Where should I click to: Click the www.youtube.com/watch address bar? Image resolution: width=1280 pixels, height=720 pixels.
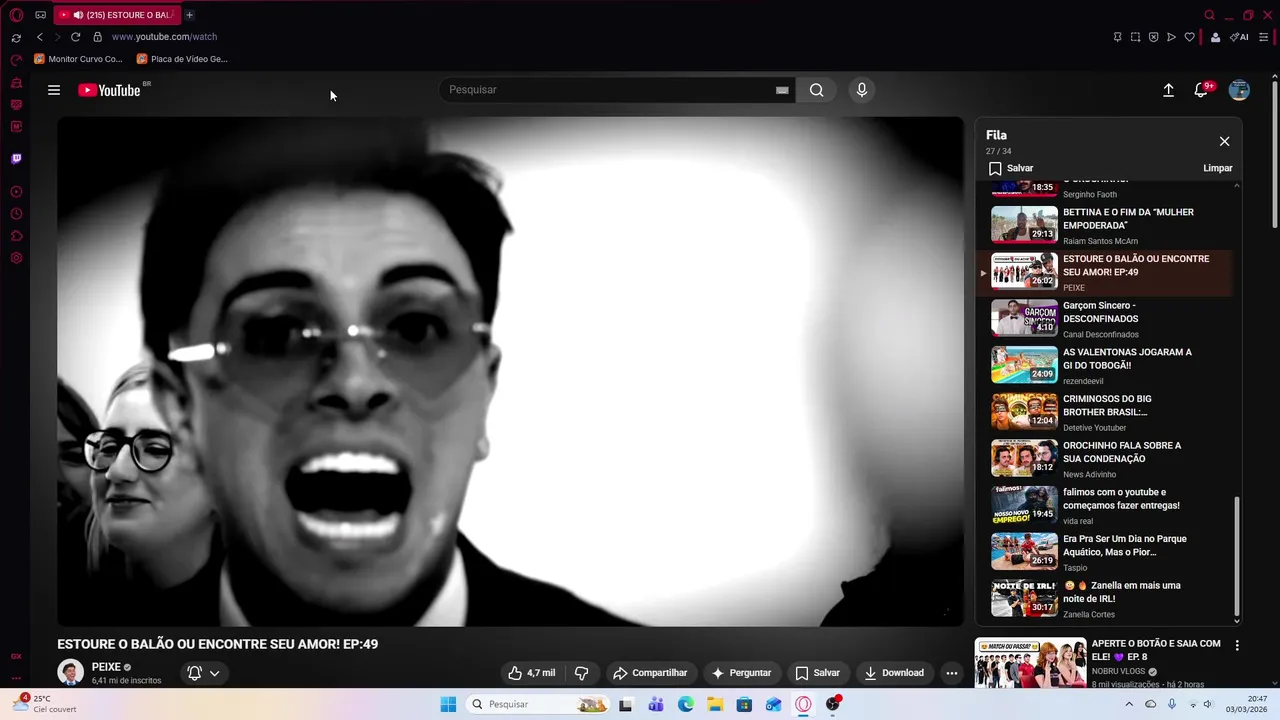[164, 37]
